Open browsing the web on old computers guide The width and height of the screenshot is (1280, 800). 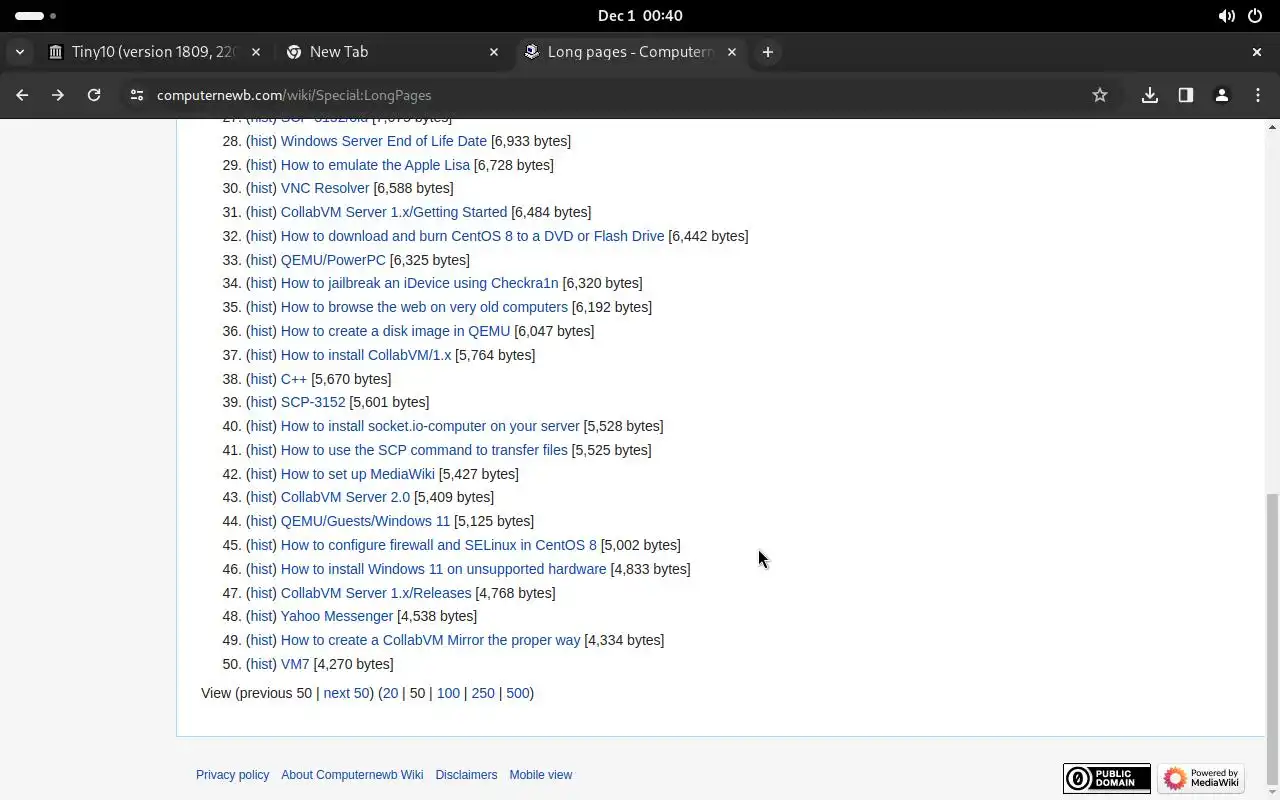click(x=424, y=307)
